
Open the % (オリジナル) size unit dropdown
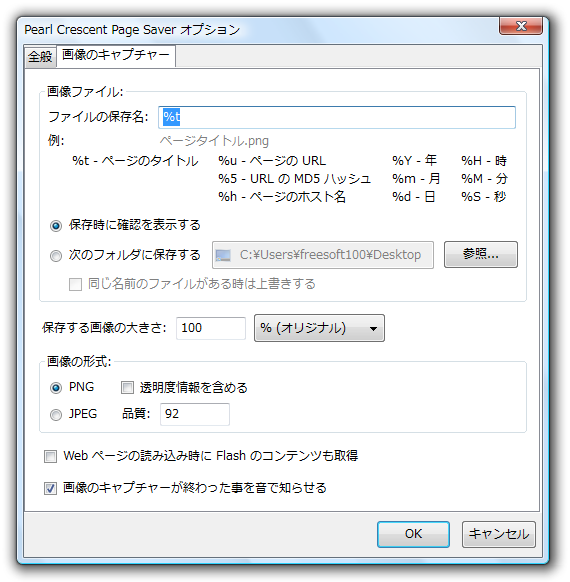point(319,328)
